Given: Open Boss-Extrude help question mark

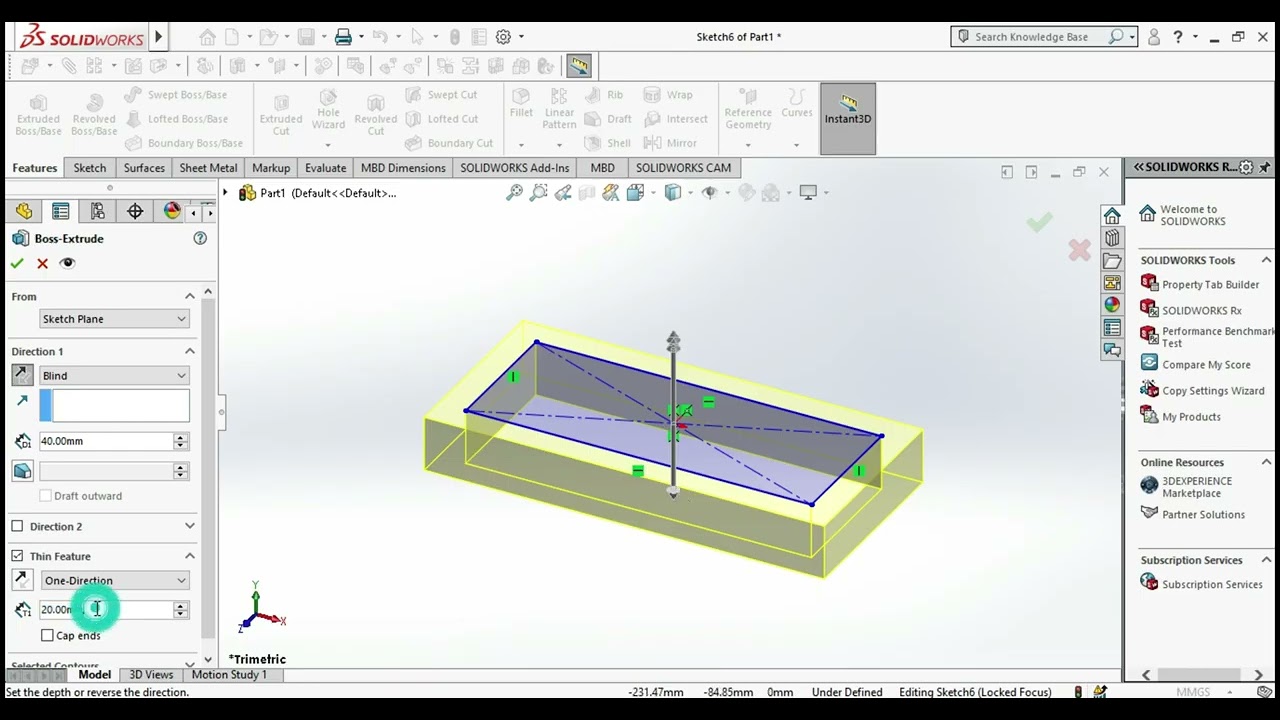Looking at the screenshot, I should 200,238.
